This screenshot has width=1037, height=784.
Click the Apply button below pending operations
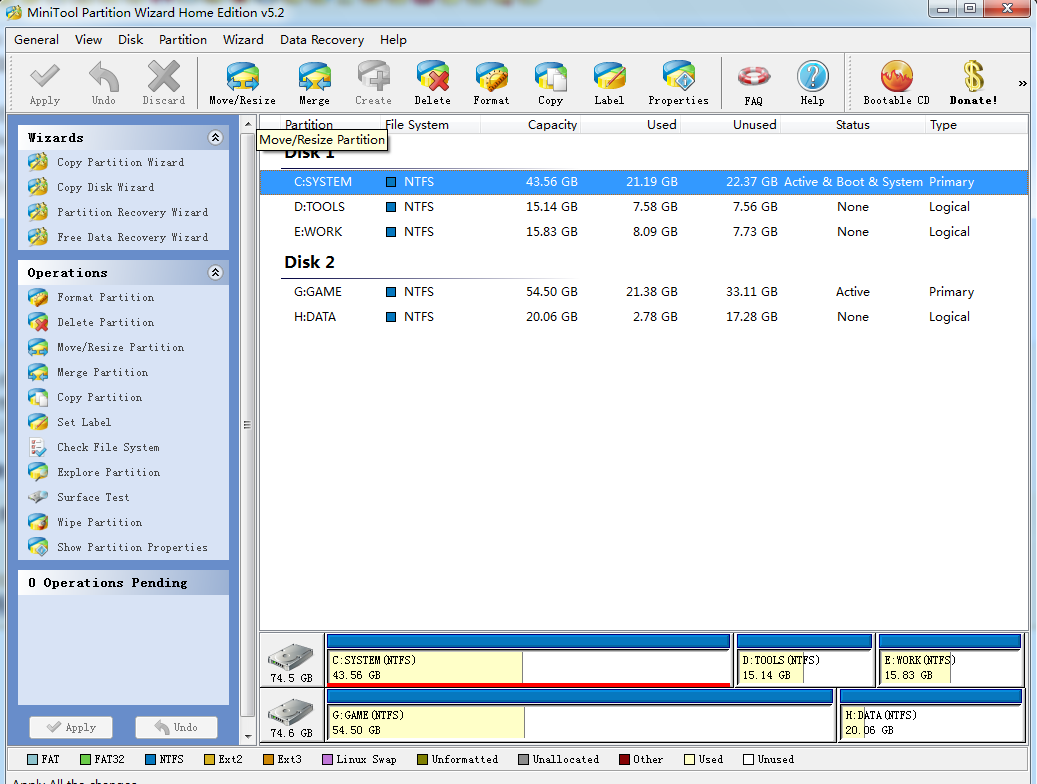[x=71, y=727]
